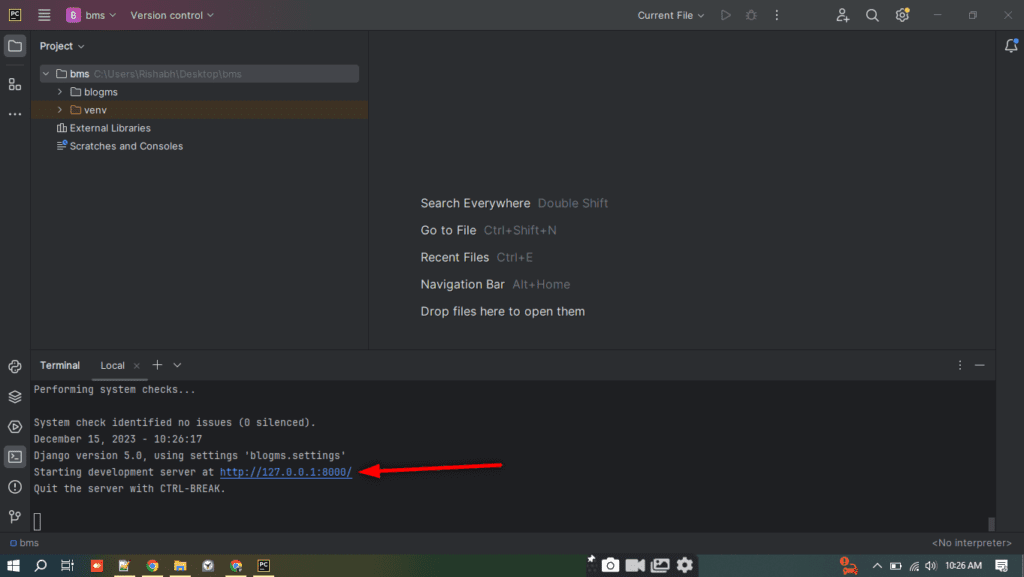
Task: Add a new terminal session tab
Action: (157, 365)
